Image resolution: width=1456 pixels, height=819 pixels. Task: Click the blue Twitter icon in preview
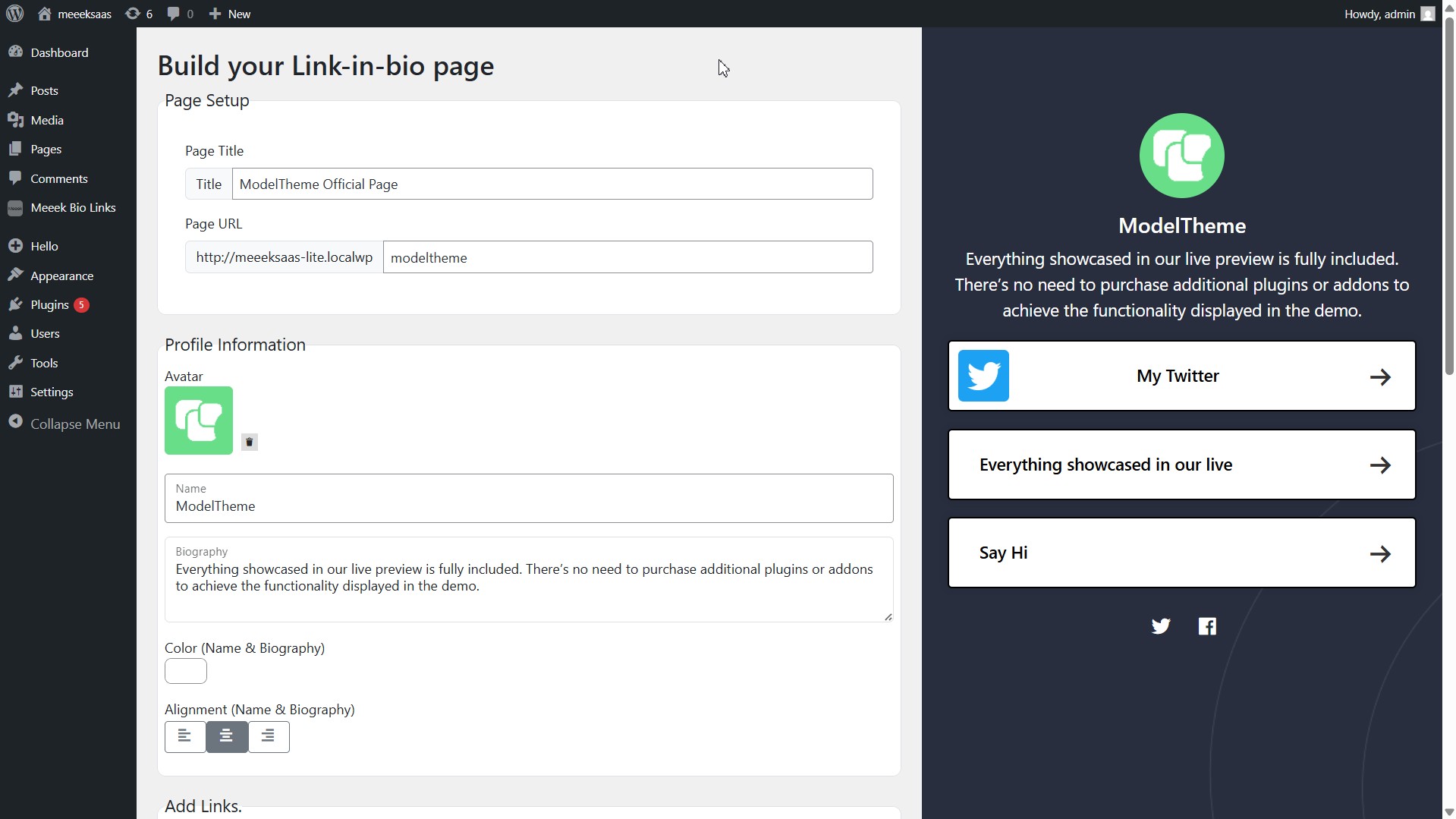point(983,376)
